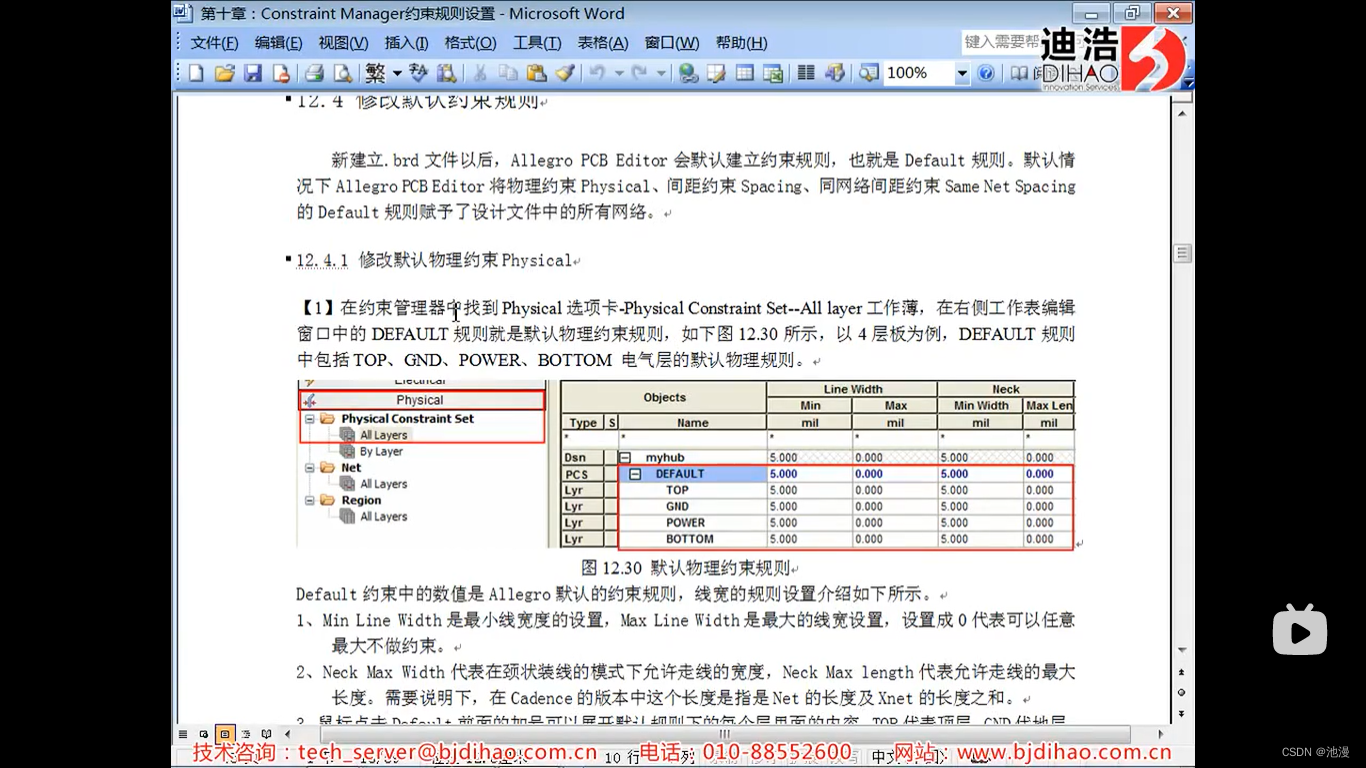Switch to Normal view button

[183, 734]
